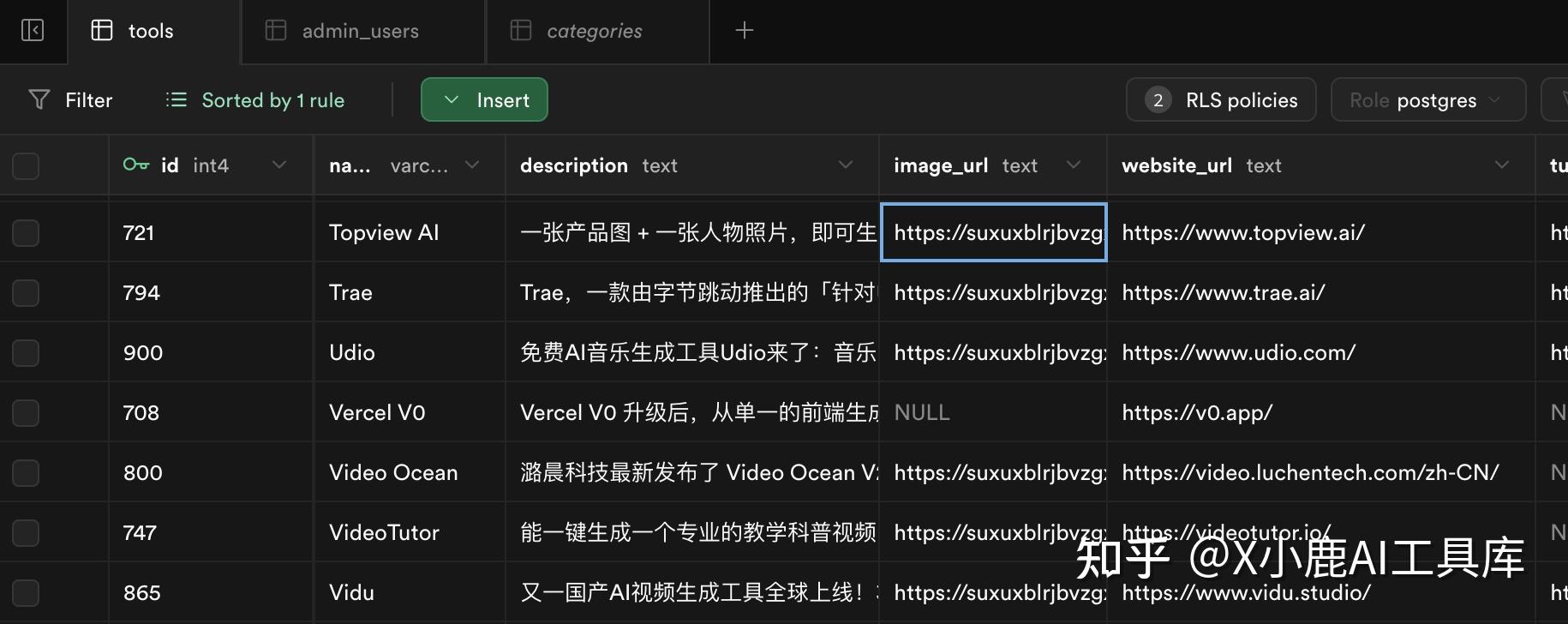Click the Vercel V0 description cell

coord(692,412)
